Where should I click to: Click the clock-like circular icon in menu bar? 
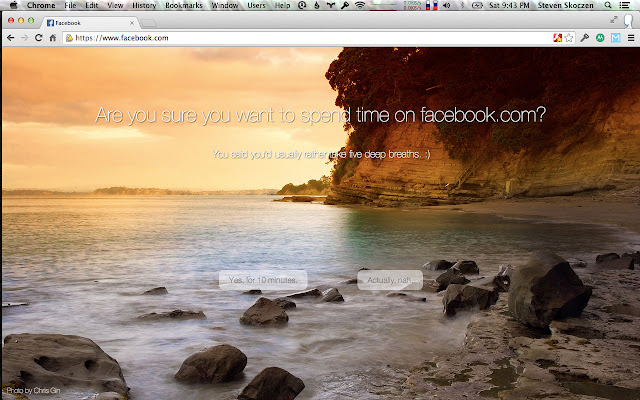click(302, 5)
